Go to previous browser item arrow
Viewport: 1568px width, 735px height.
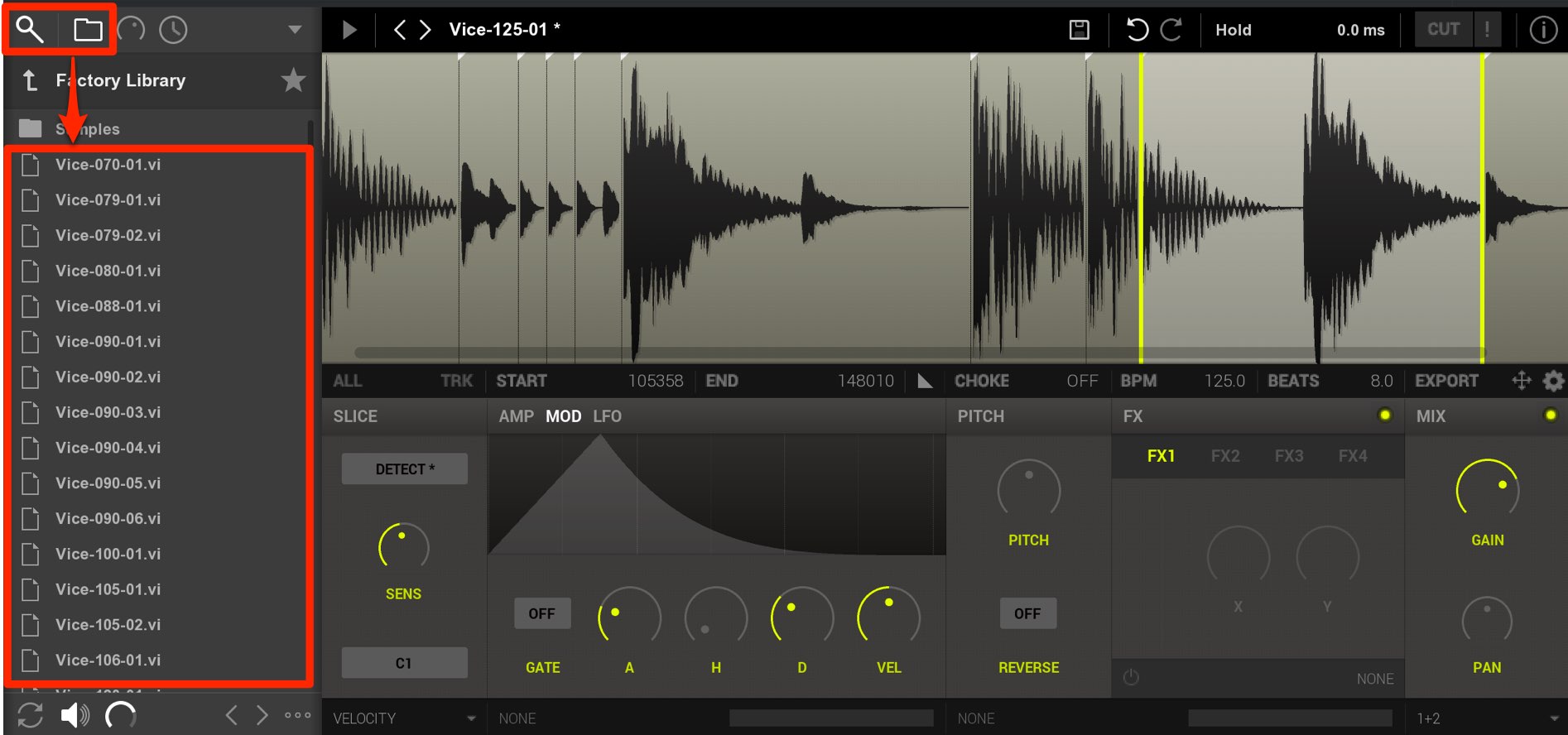pos(232,715)
